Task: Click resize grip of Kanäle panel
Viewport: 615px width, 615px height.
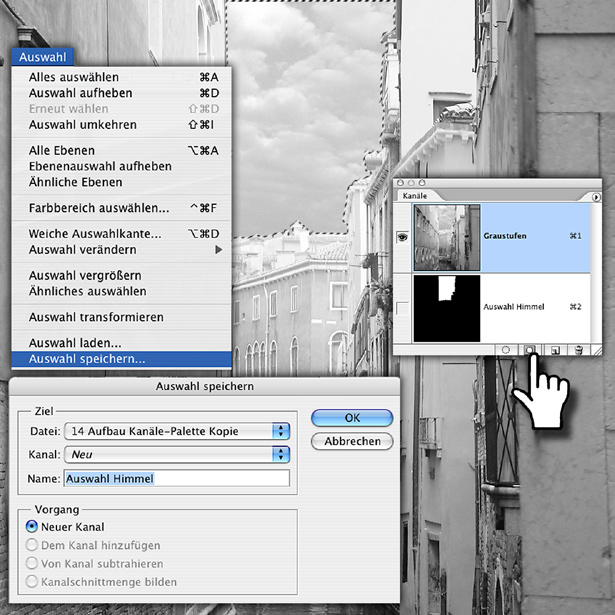Action: (x=597, y=350)
